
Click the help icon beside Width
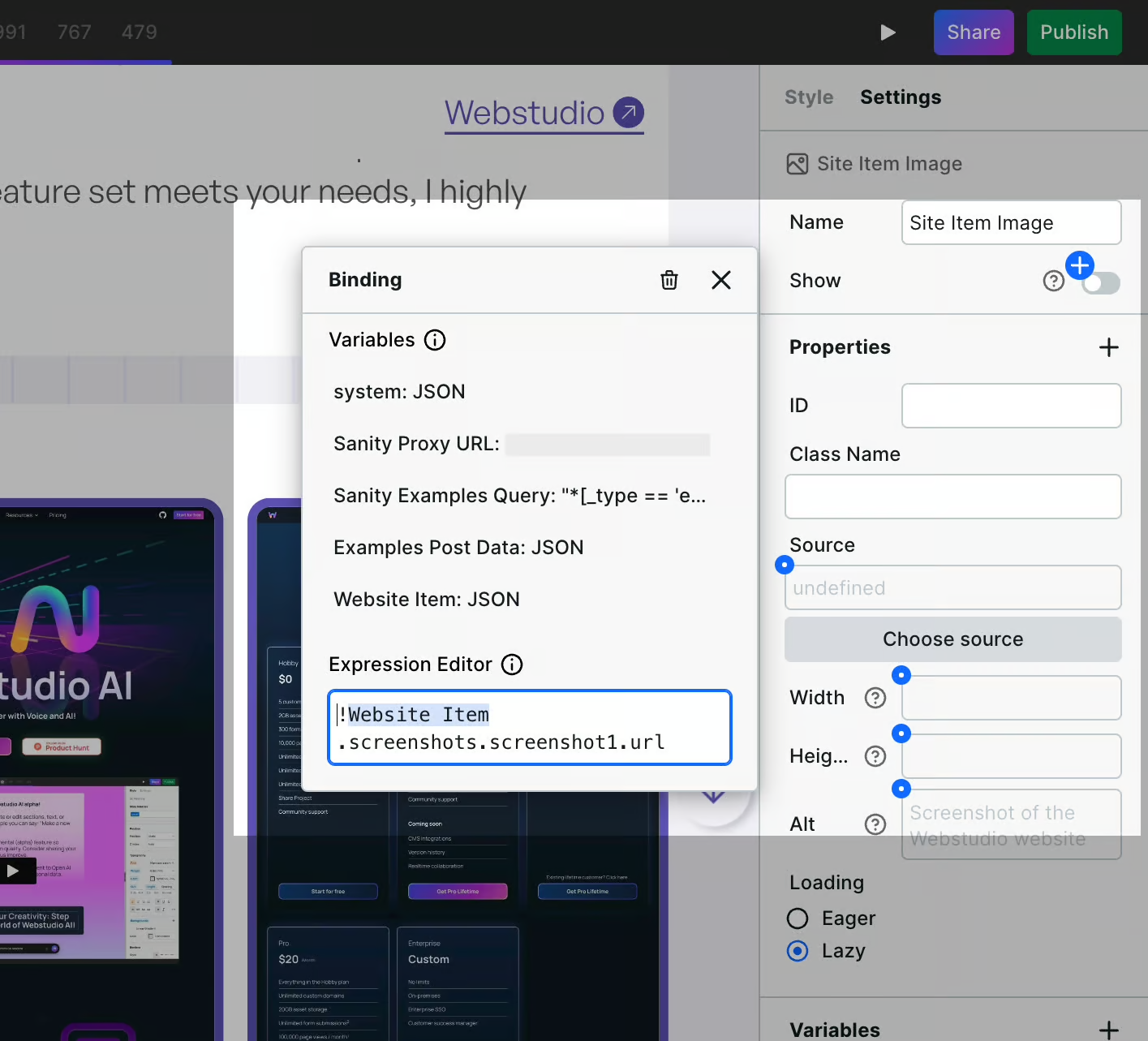pos(875,697)
